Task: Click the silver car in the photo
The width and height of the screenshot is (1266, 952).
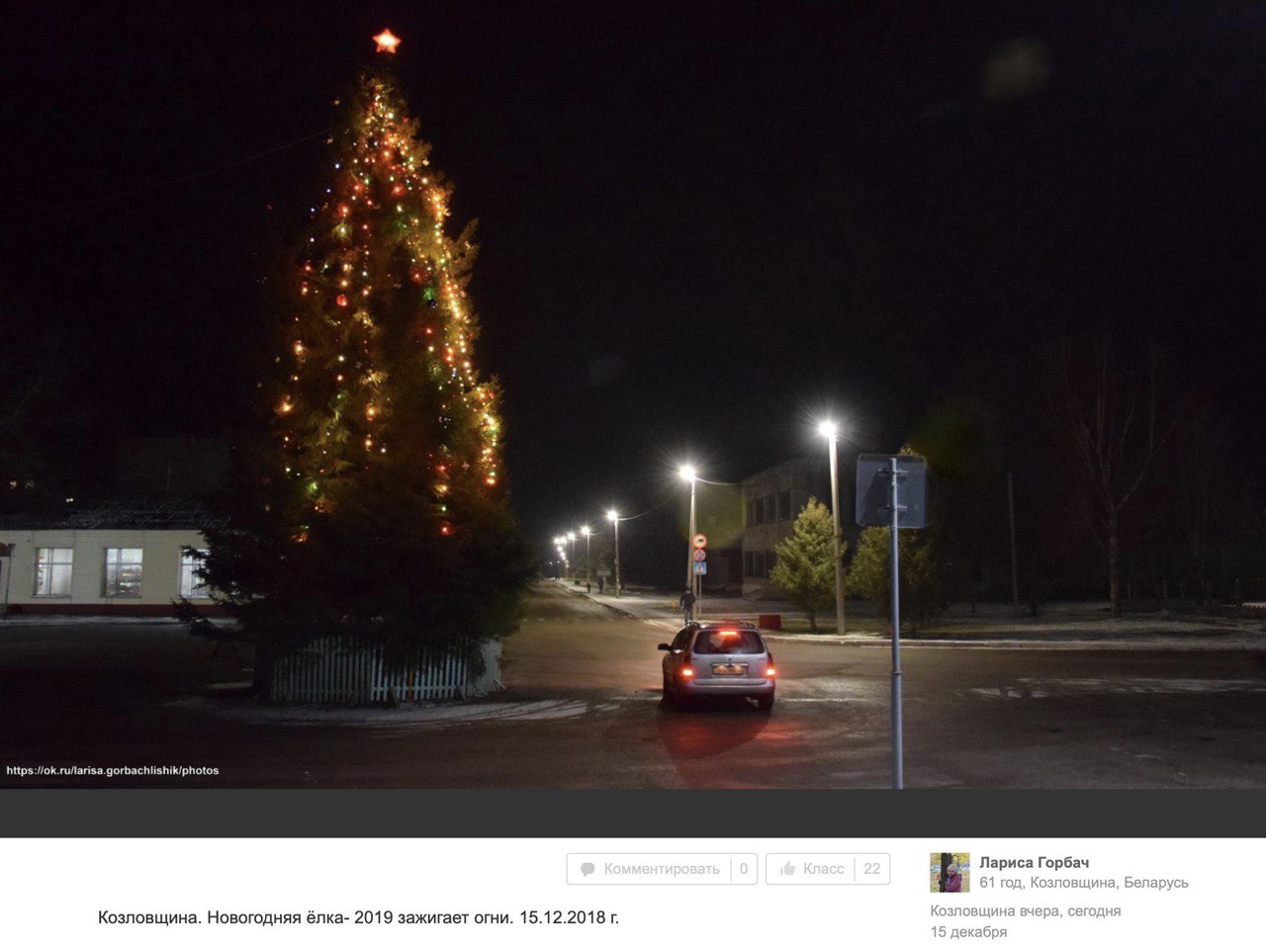Action: [718, 665]
